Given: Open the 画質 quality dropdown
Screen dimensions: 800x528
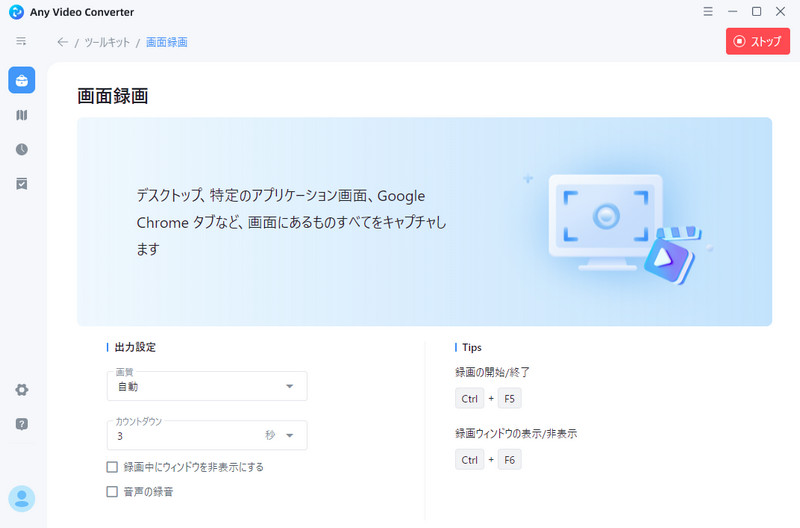Looking at the screenshot, I should tap(207, 386).
